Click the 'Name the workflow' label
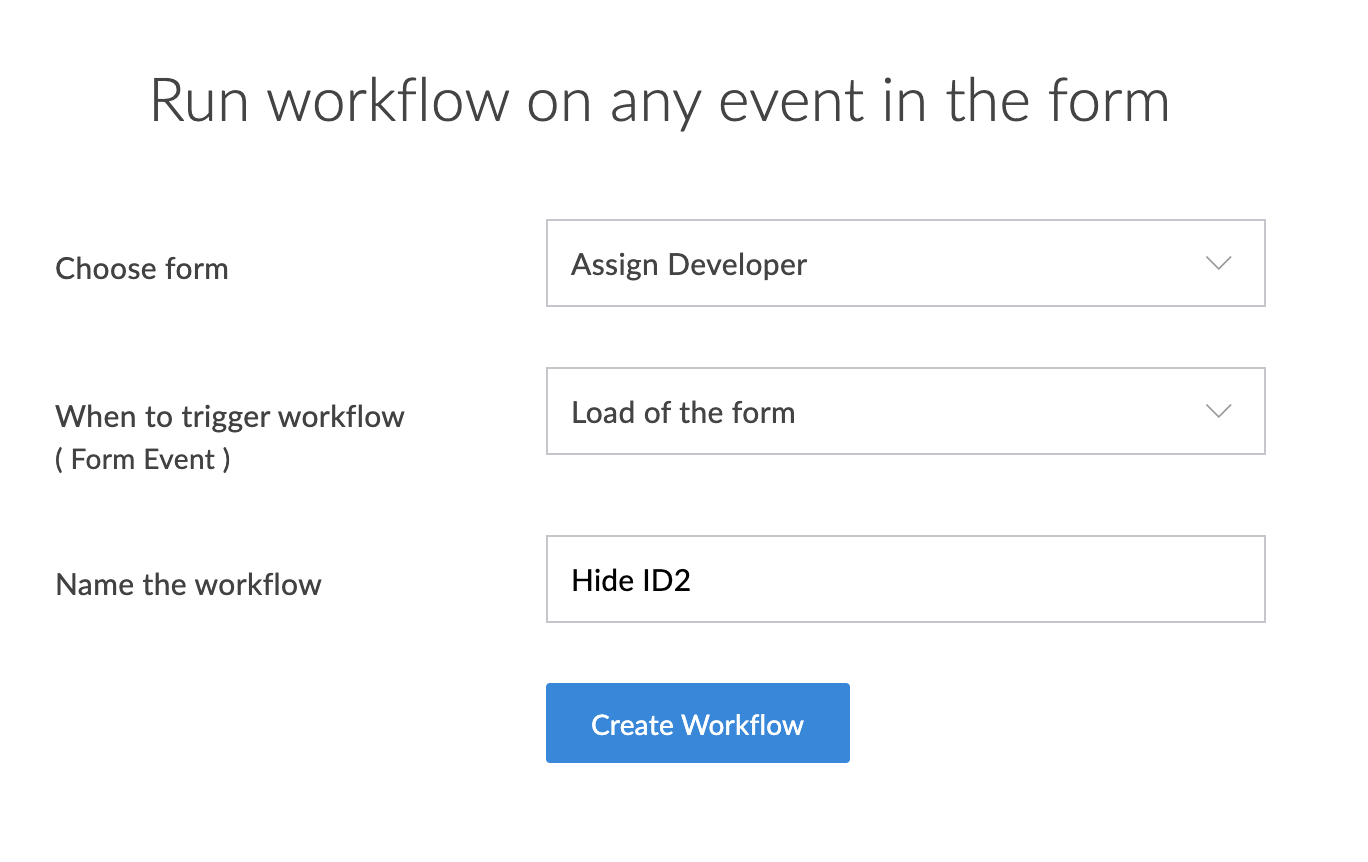The height and width of the screenshot is (862, 1368). [x=189, y=585]
